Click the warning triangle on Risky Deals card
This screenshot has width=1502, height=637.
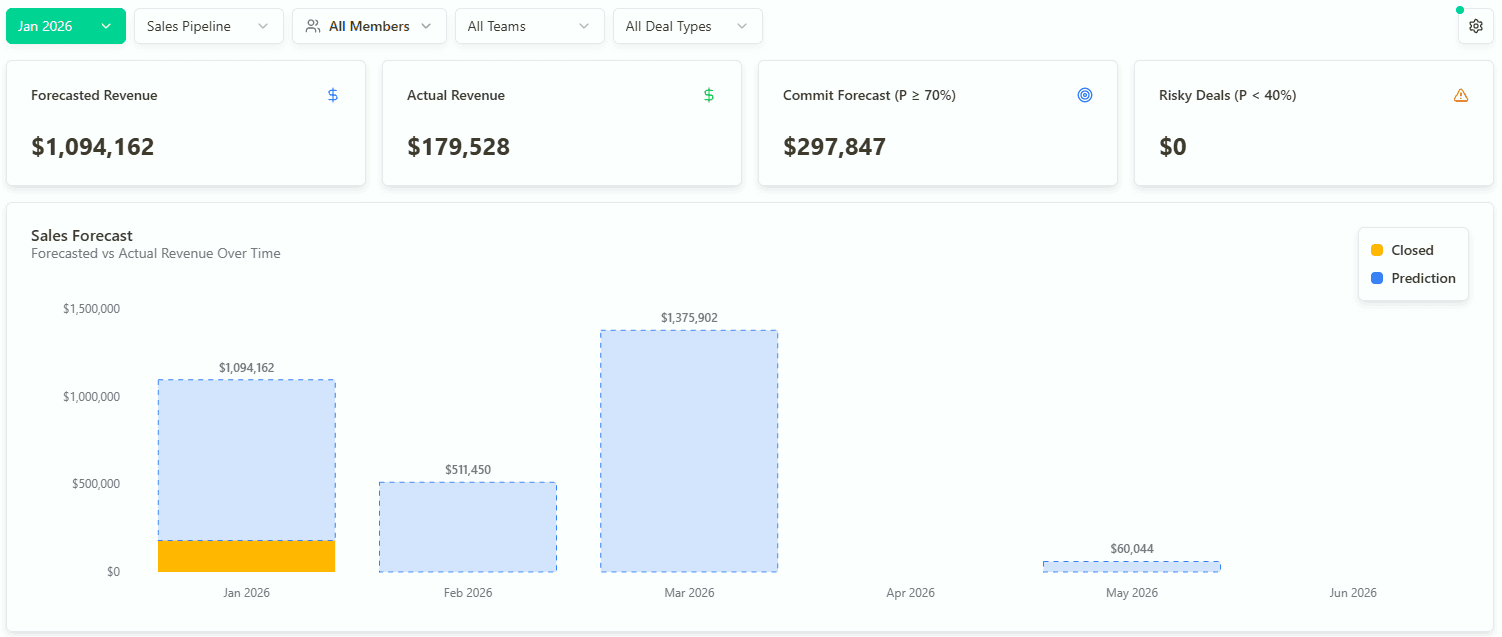click(1461, 95)
